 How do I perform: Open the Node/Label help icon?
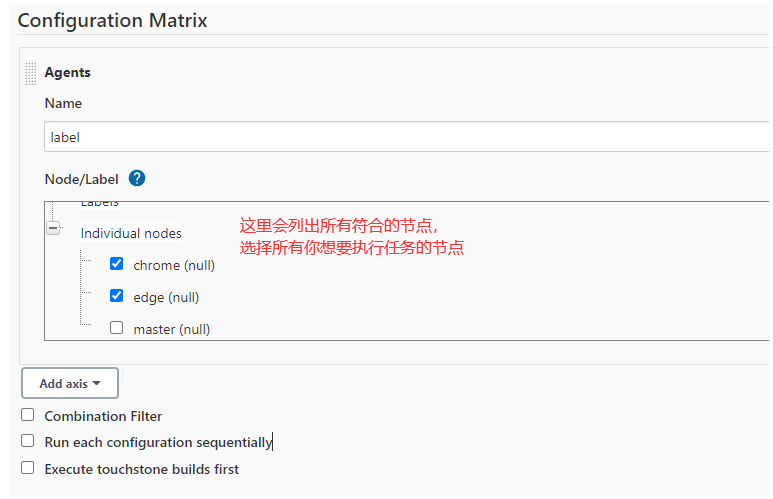coord(137,179)
